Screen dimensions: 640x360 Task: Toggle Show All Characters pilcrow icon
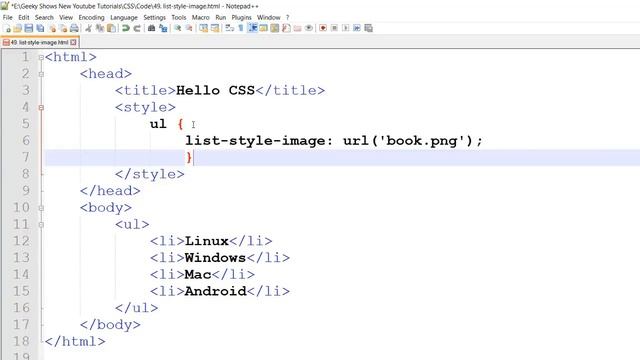(241, 28)
